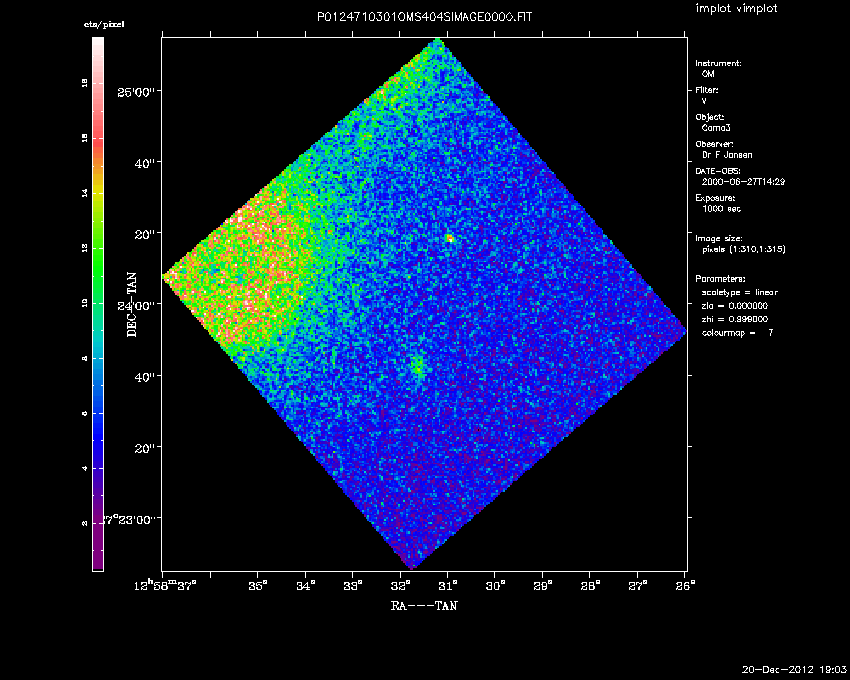Click the colourmap = 7 parameter
The width and height of the screenshot is (850, 680).
[737, 332]
